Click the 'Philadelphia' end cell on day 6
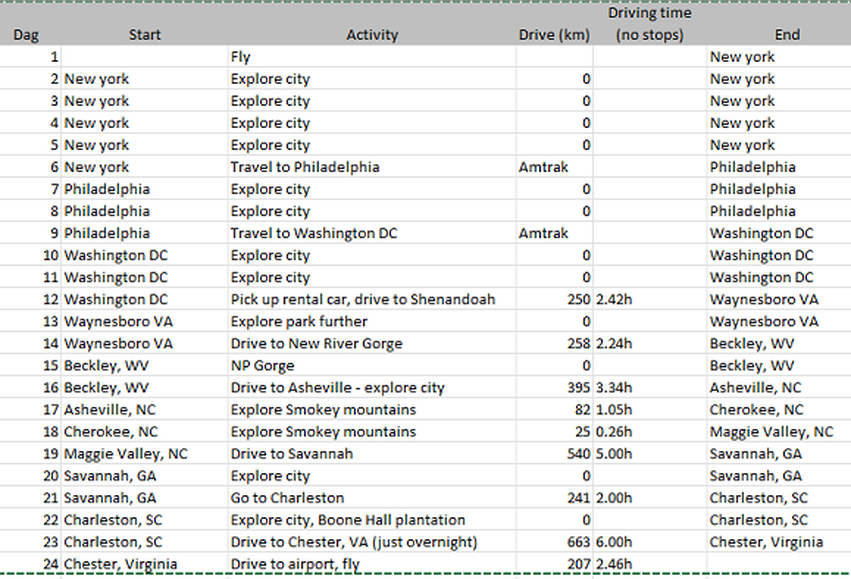The width and height of the screenshot is (851, 579). (x=779, y=167)
